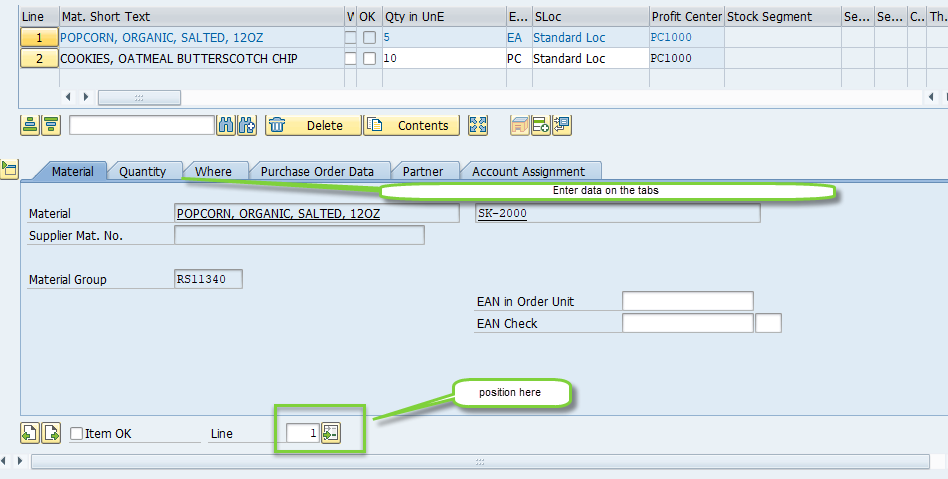Screen dimensions: 948x479
Task: Go to previous item arrow icon
Action: [30, 433]
